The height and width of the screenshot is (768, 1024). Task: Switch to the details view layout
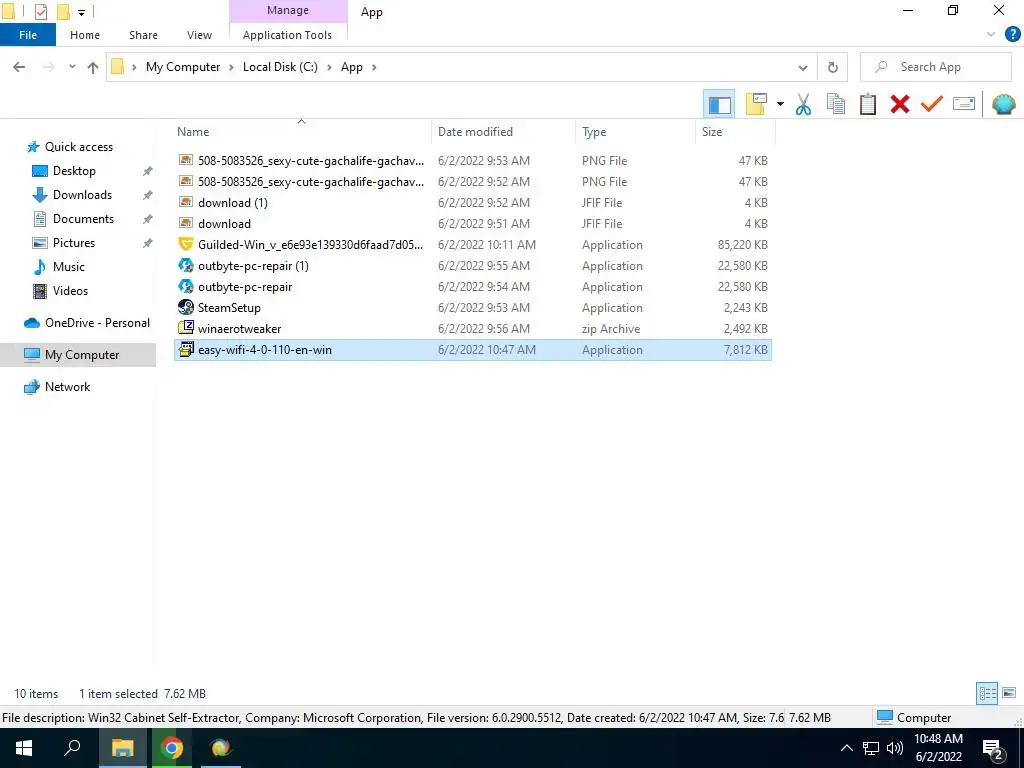(987, 693)
